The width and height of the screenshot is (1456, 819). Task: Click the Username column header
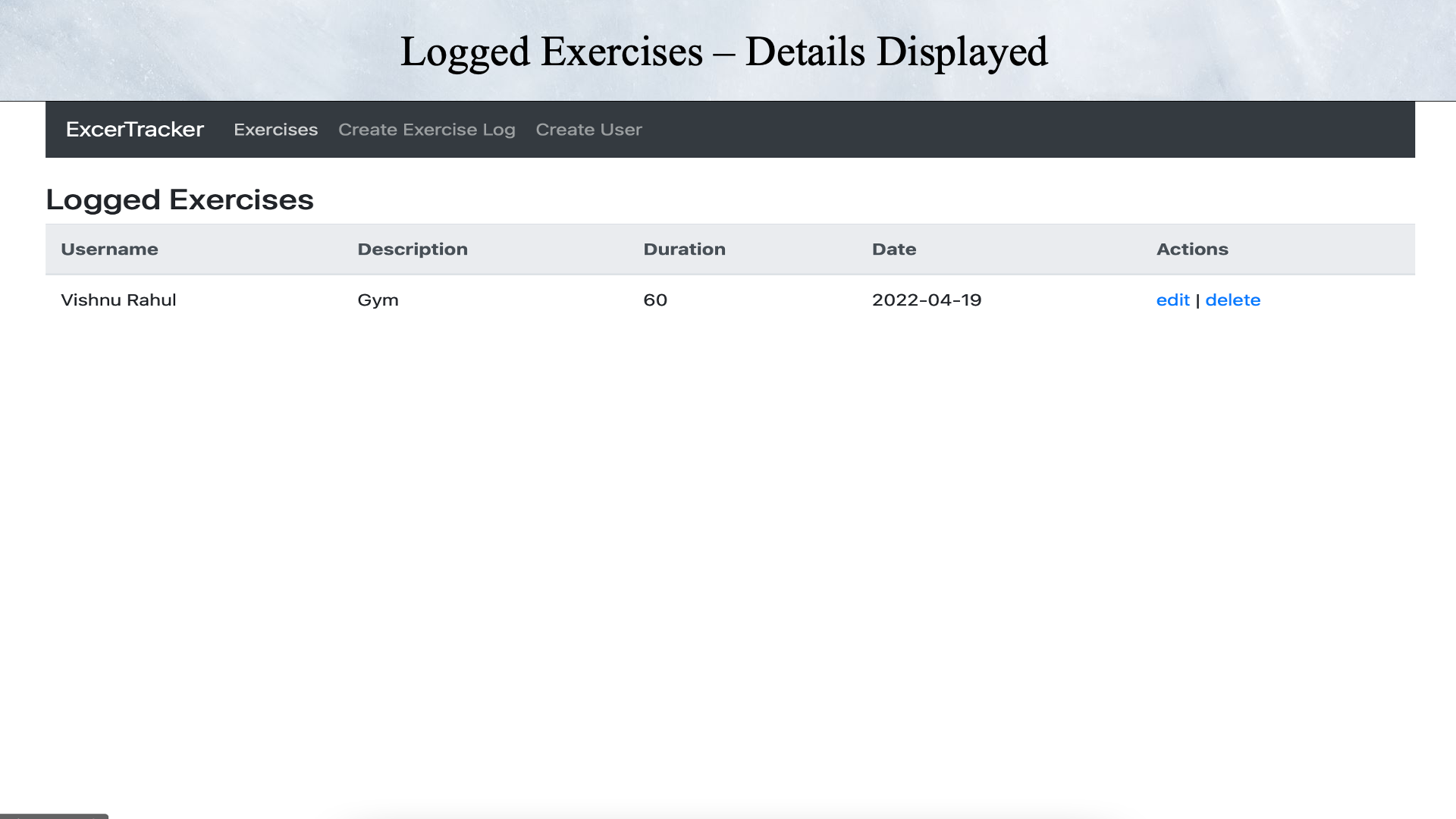109,249
